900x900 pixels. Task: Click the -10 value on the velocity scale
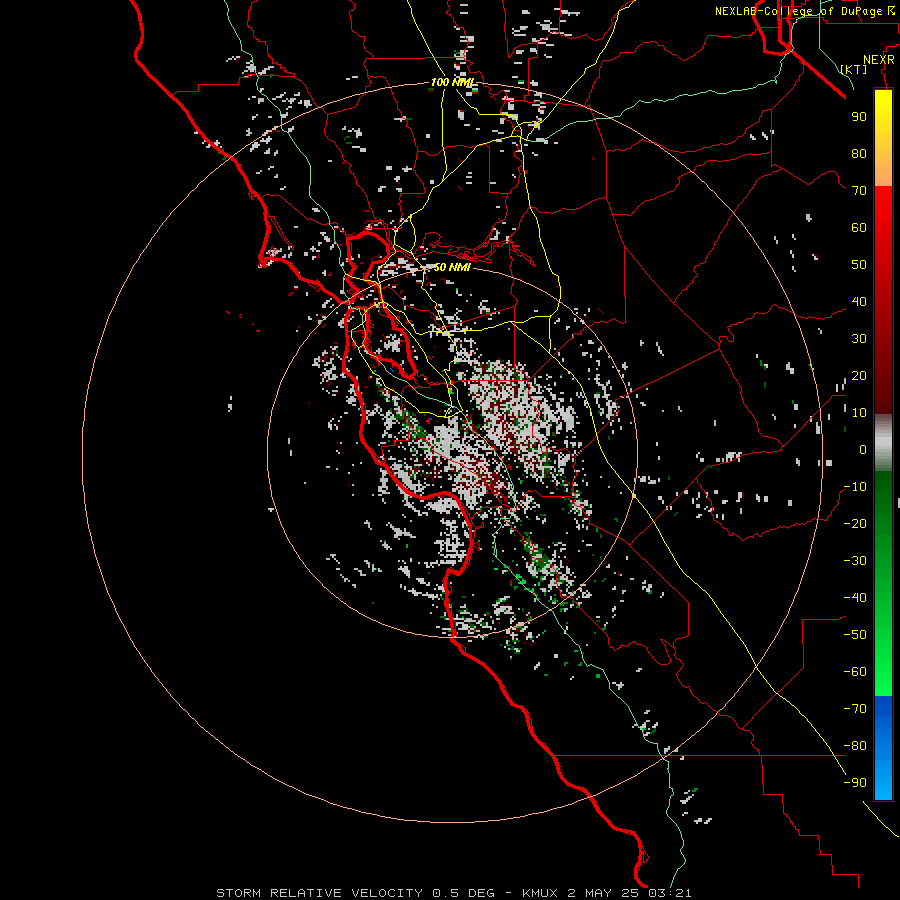coord(855,487)
